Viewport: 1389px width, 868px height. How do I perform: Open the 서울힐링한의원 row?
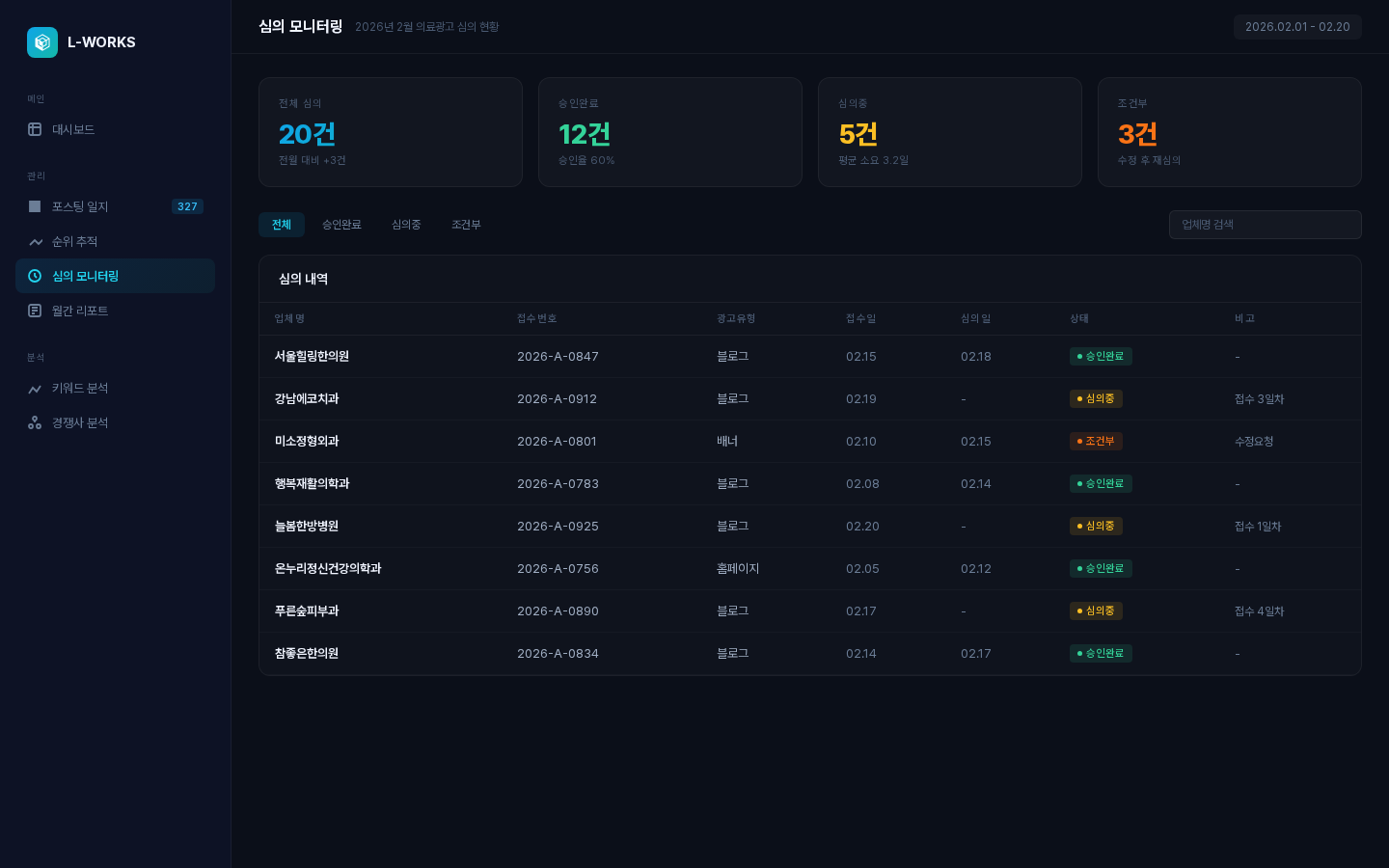pos(312,357)
